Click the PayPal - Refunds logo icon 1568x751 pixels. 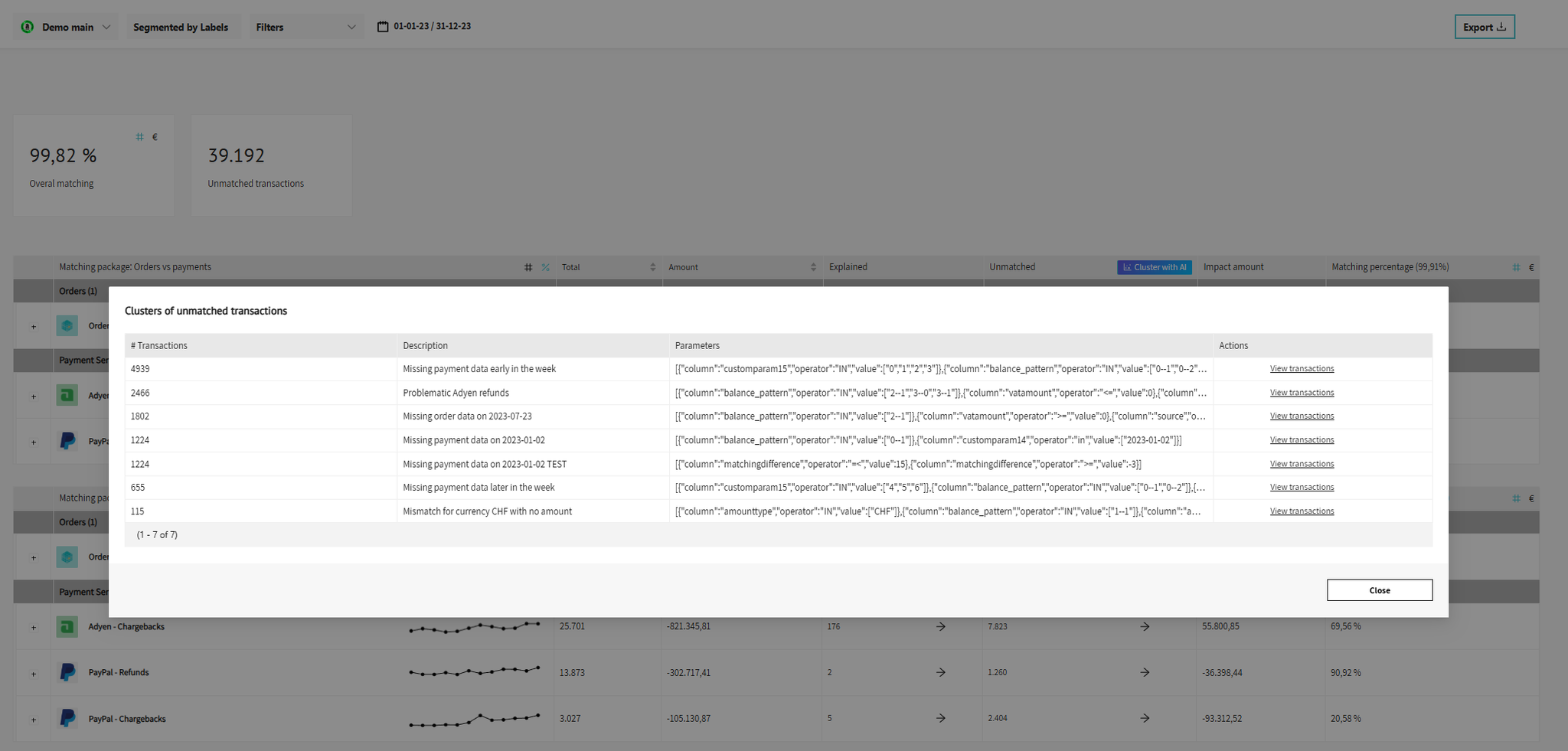click(67, 672)
